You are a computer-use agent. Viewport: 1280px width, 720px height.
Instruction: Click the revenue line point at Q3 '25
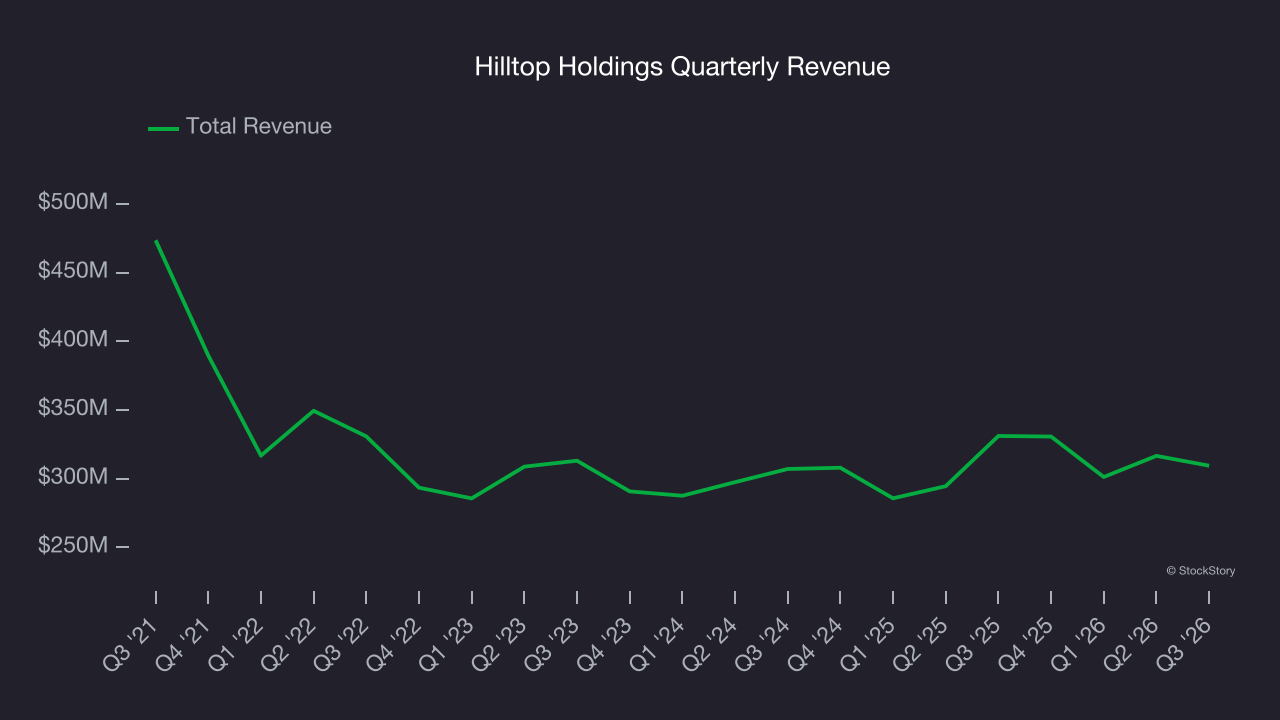click(998, 436)
